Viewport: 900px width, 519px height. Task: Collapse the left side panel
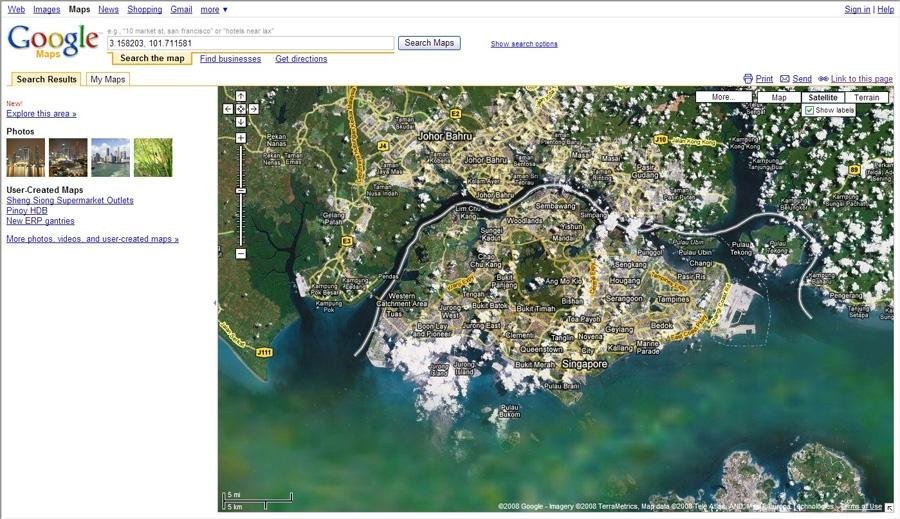(x=215, y=302)
